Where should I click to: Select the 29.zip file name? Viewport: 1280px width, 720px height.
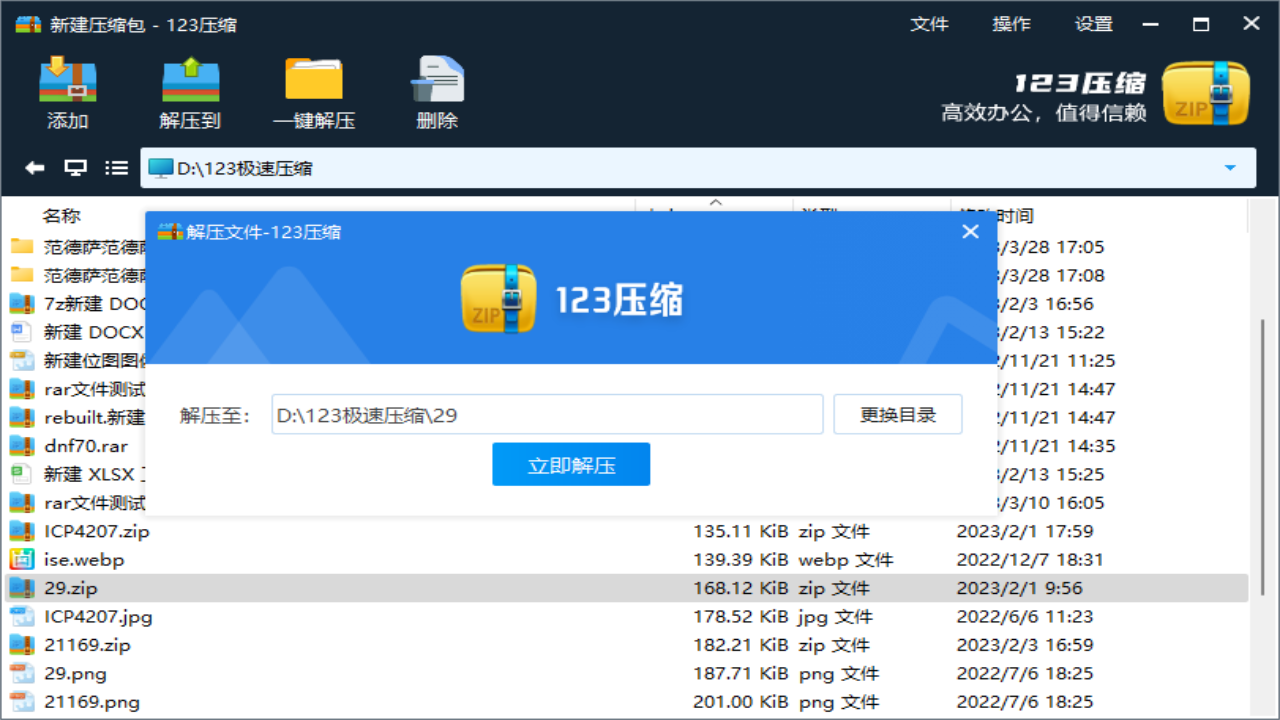pos(71,588)
